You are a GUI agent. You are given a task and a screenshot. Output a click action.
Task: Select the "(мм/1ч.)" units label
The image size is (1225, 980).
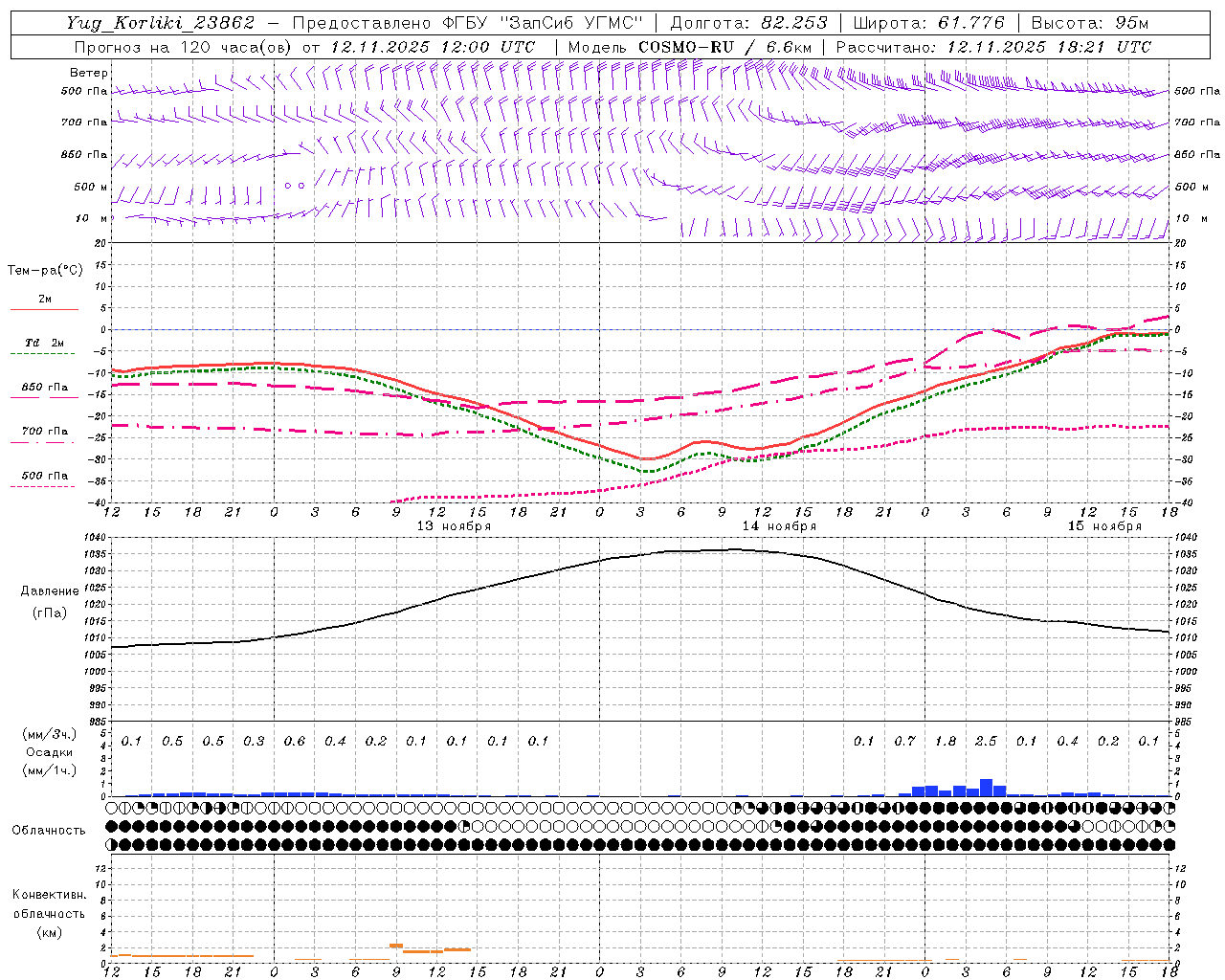click(50, 769)
